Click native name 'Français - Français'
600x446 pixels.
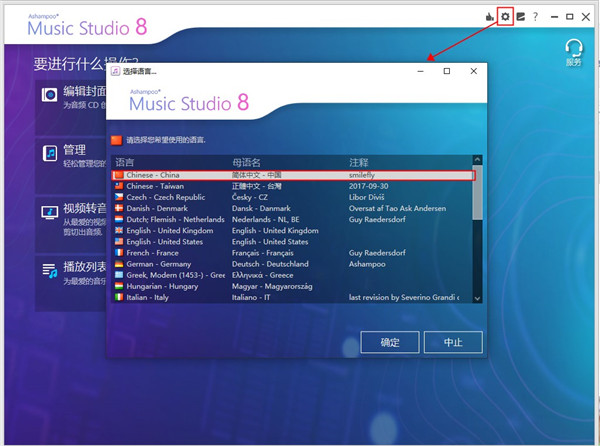pyautogui.click(x=262, y=253)
